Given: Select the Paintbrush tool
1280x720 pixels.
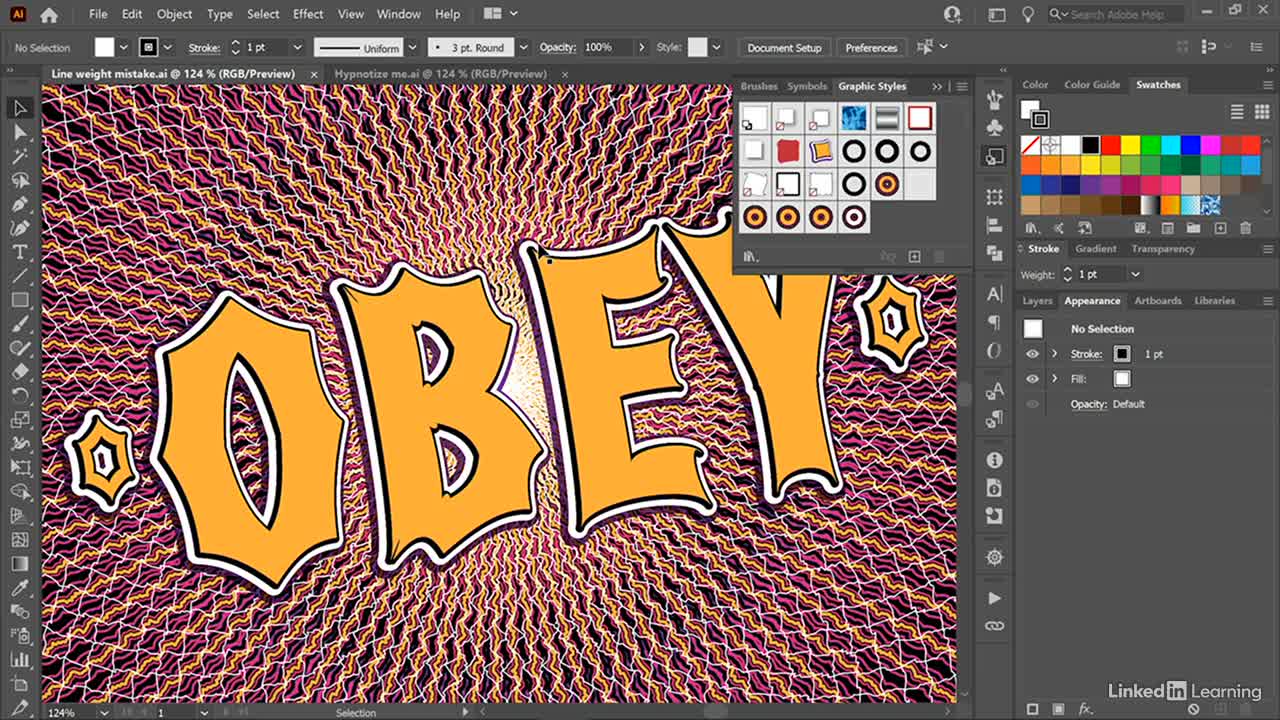Looking at the screenshot, I should click(19, 324).
